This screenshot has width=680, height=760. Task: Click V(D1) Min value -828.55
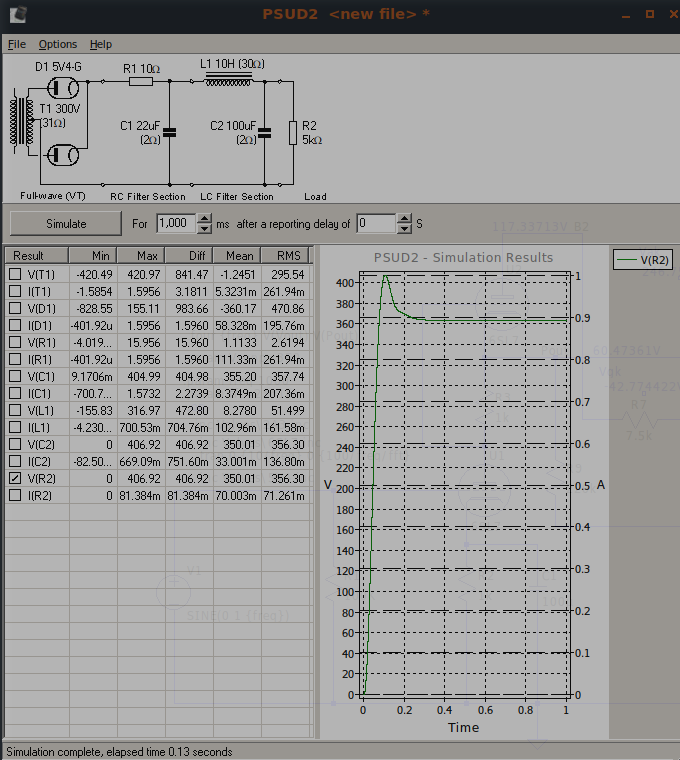93,308
